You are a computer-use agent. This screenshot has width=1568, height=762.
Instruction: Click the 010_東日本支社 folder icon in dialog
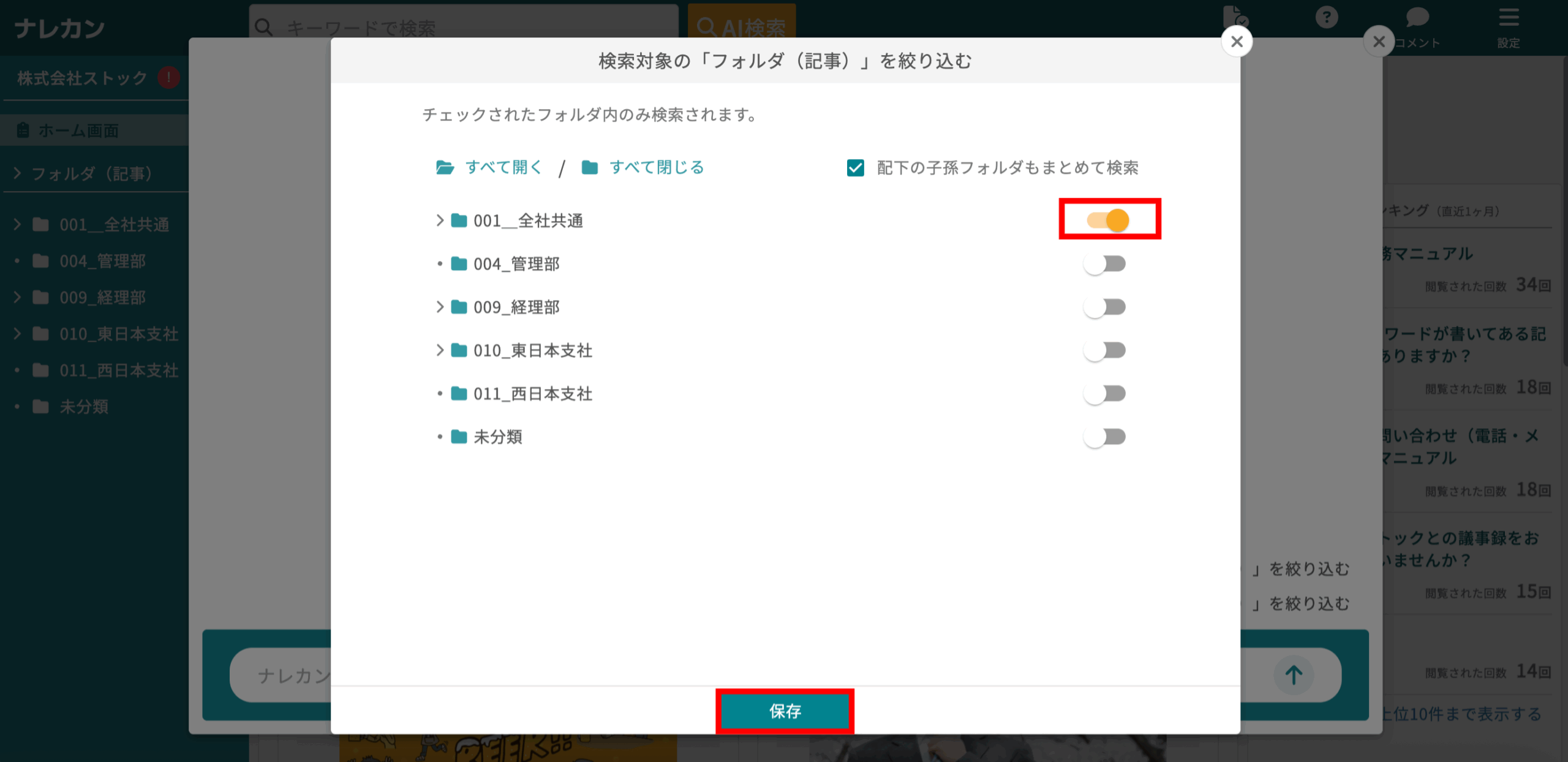coord(459,350)
